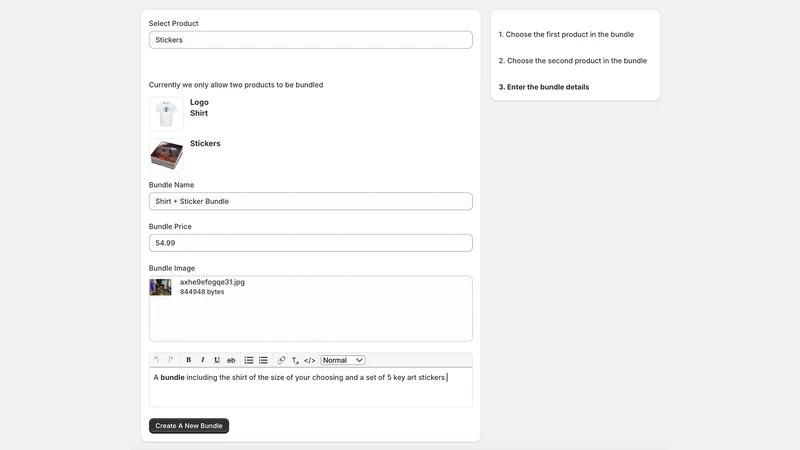This screenshot has height=450, width=800.
Task: Switch to HTML code view
Action: pos(310,360)
